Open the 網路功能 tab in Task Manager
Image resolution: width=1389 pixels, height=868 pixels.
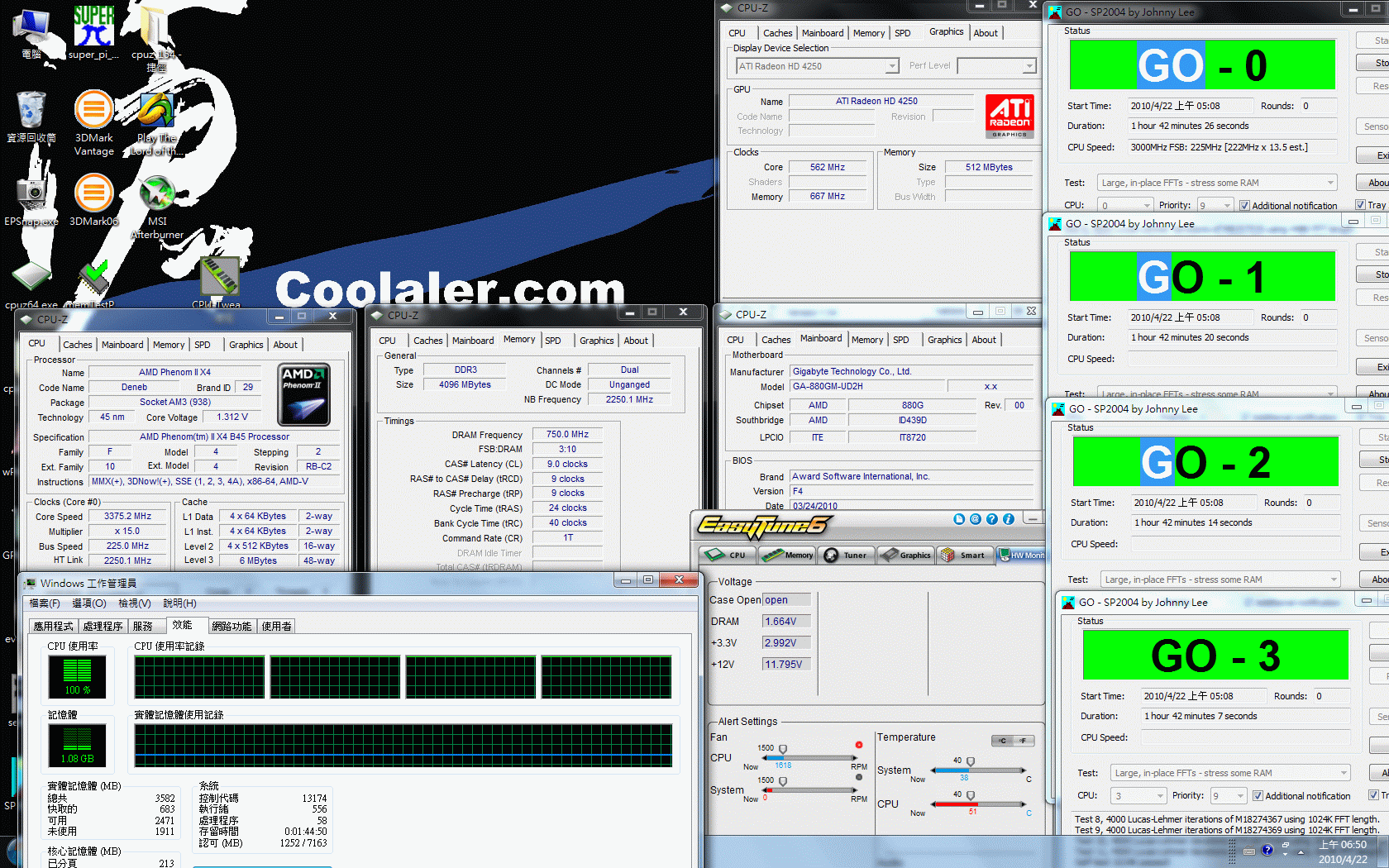point(231,627)
